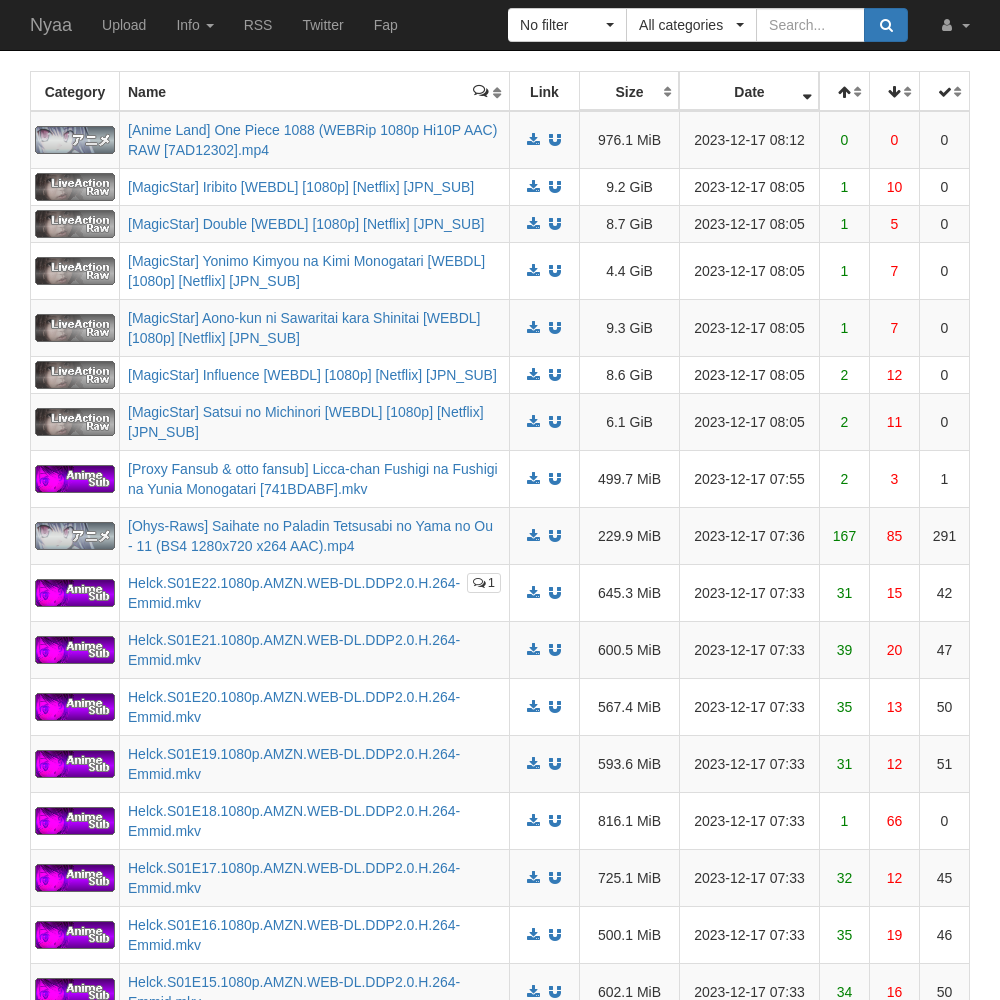Sort table by leechers column

tap(894, 92)
